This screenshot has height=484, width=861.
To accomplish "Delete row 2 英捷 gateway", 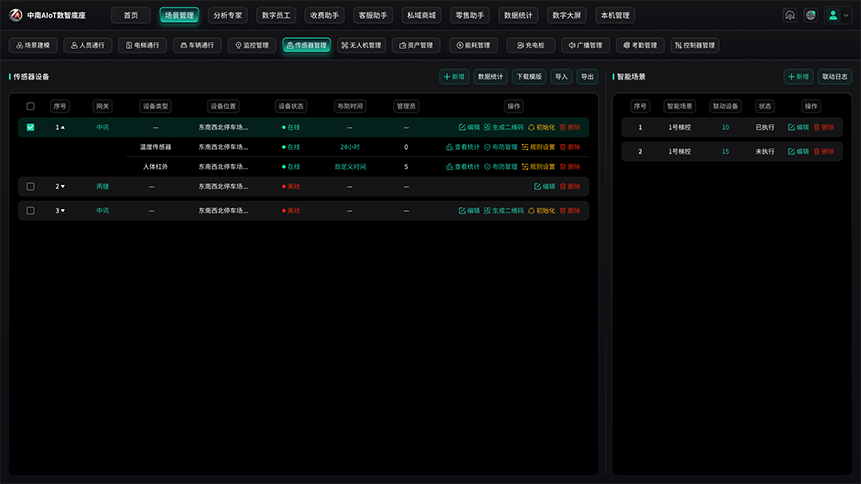I will pos(570,186).
